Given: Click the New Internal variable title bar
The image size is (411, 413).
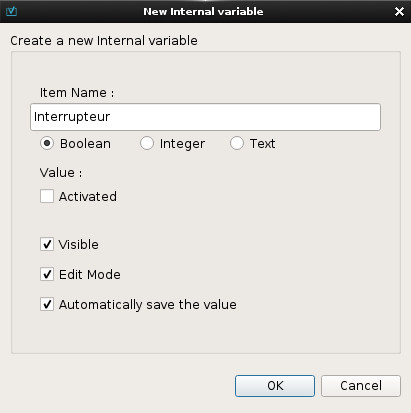Looking at the screenshot, I should (203, 11).
